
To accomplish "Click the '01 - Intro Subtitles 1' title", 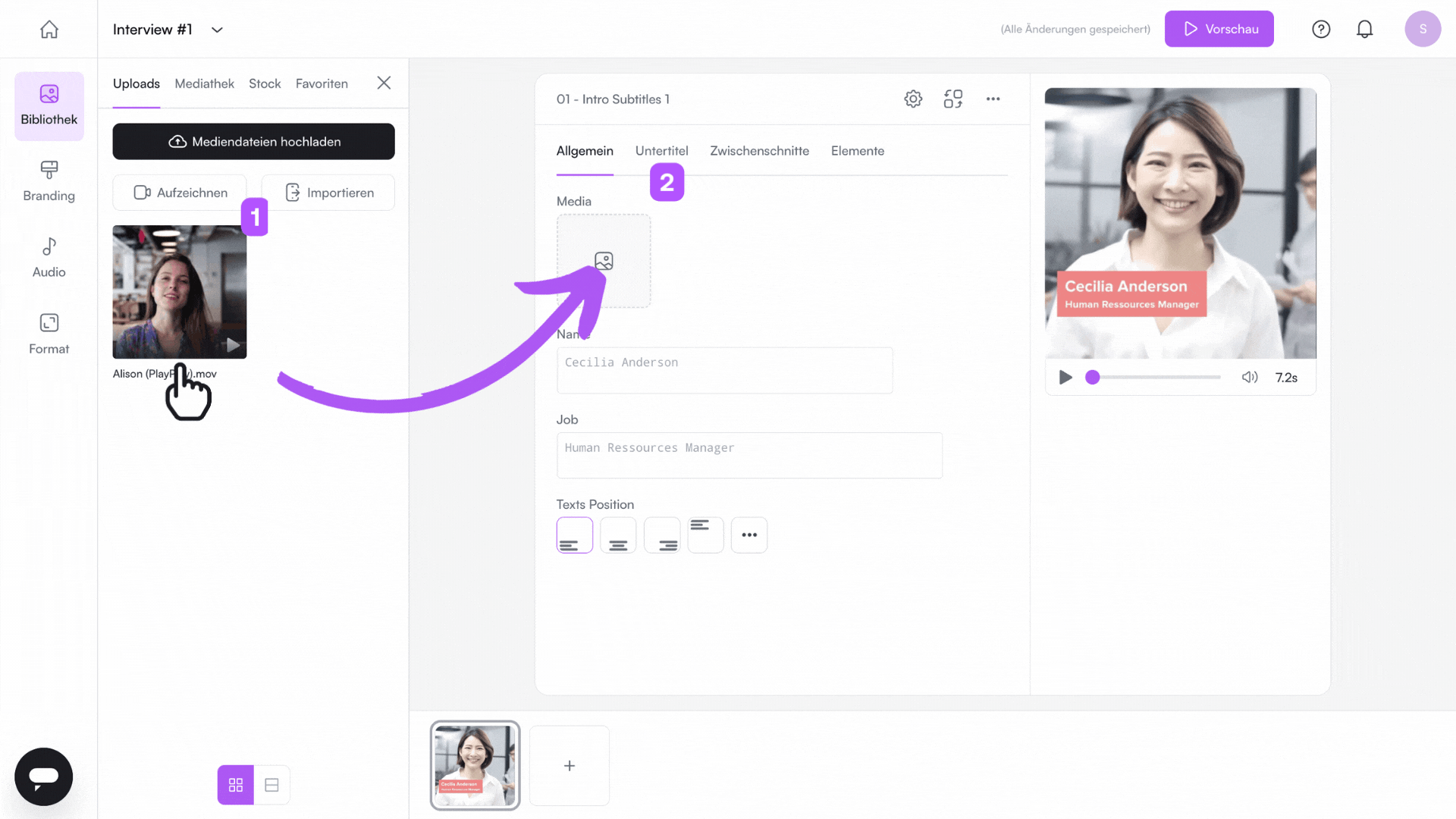I will [x=613, y=99].
